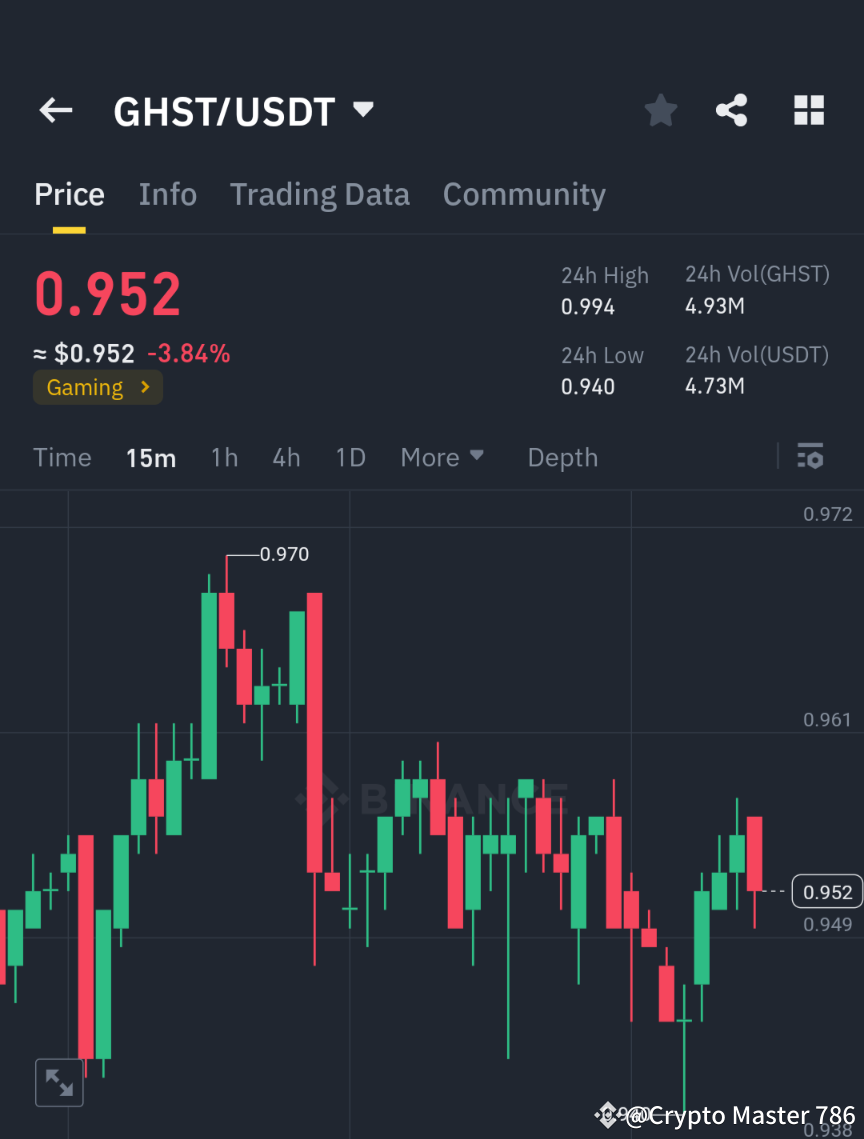Favorite GHST/USDT with the star icon
This screenshot has height=1139, width=864.
660,110
